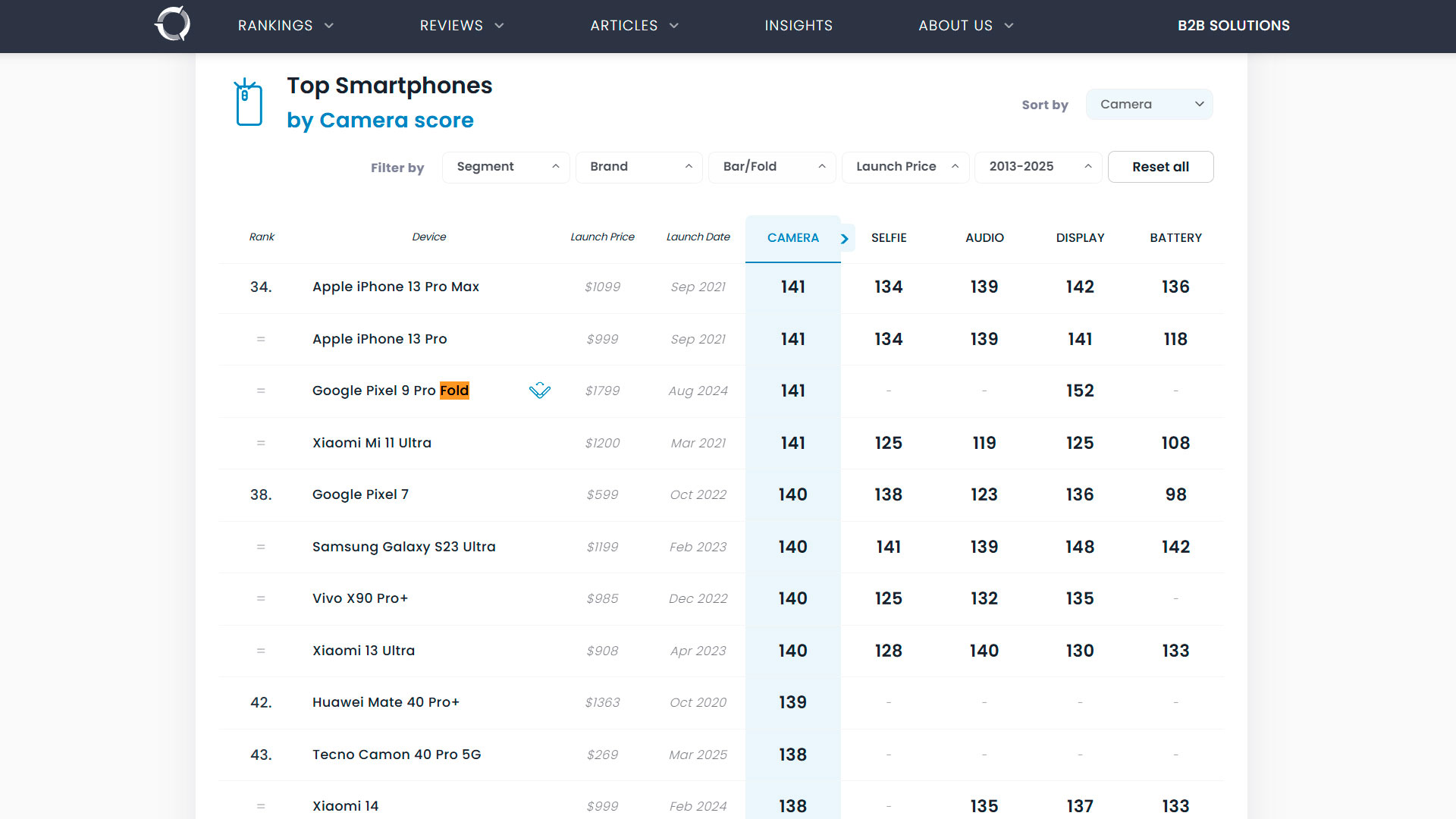1456x819 pixels.
Task: Expand the Segment filter
Action: (x=506, y=167)
